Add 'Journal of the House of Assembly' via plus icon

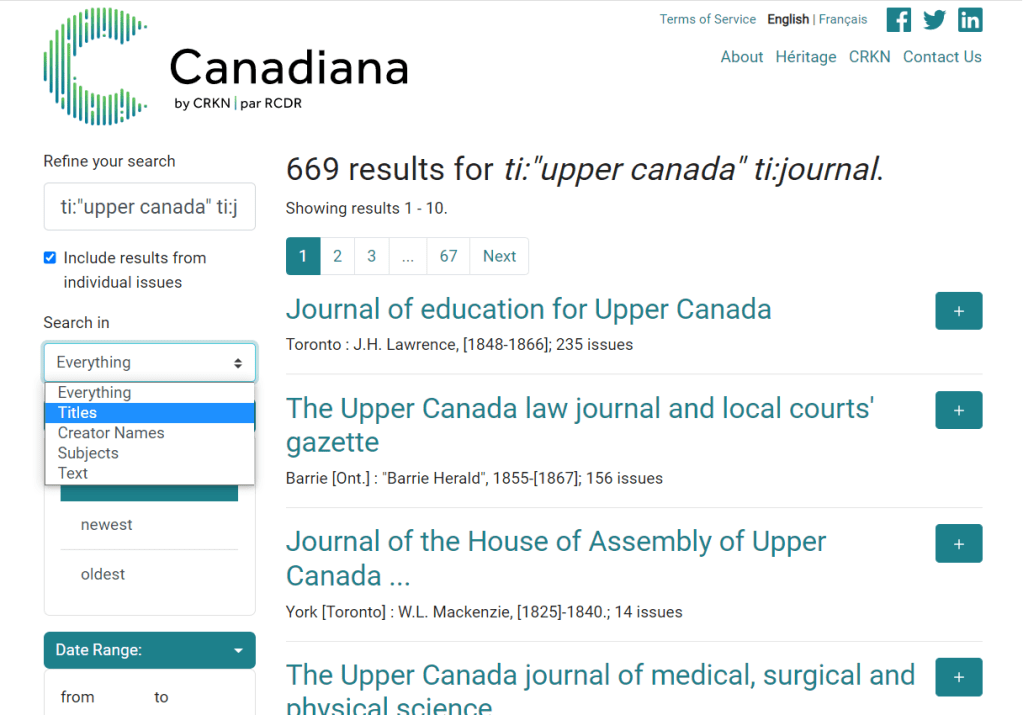click(x=958, y=543)
